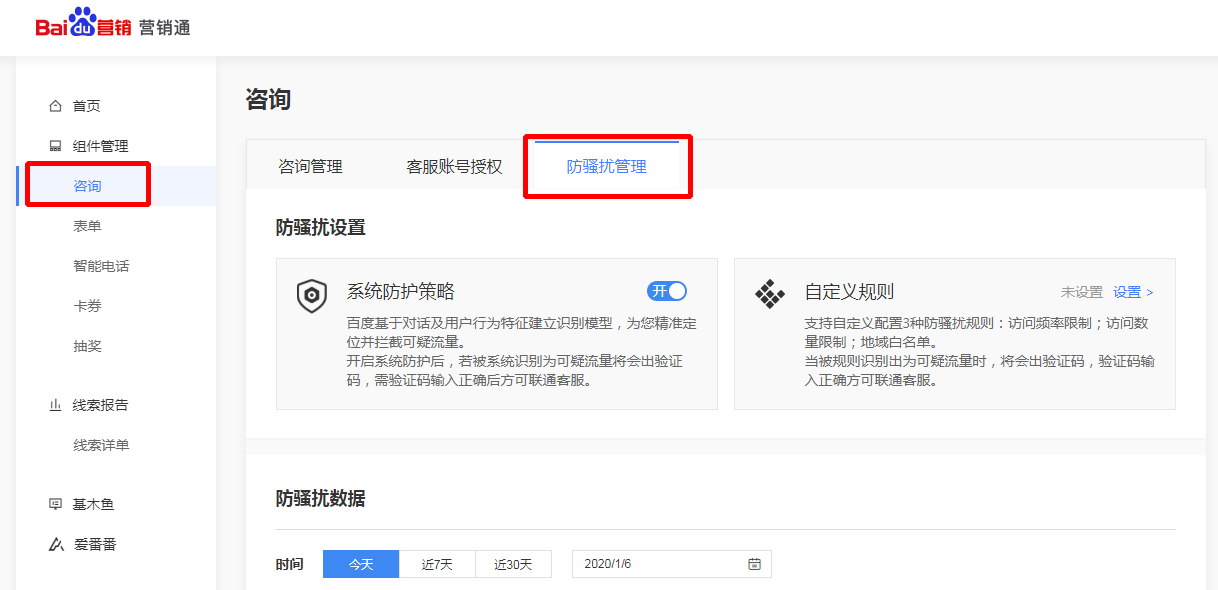Viewport: 1218px width, 590px height.
Task: Switch to the 咨询管理 tab
Action: pos(311,166)
